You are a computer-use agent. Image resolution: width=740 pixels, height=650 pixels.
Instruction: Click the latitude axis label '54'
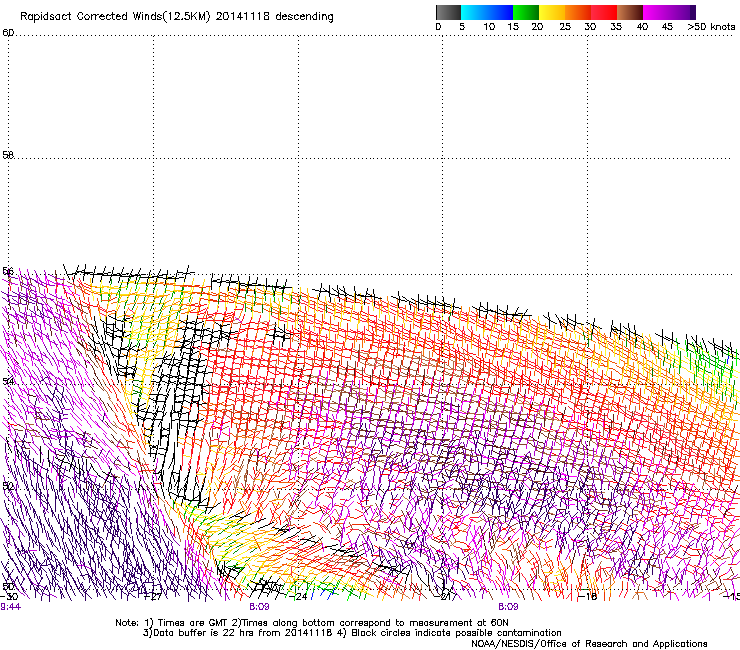click(x=8, y=380)
